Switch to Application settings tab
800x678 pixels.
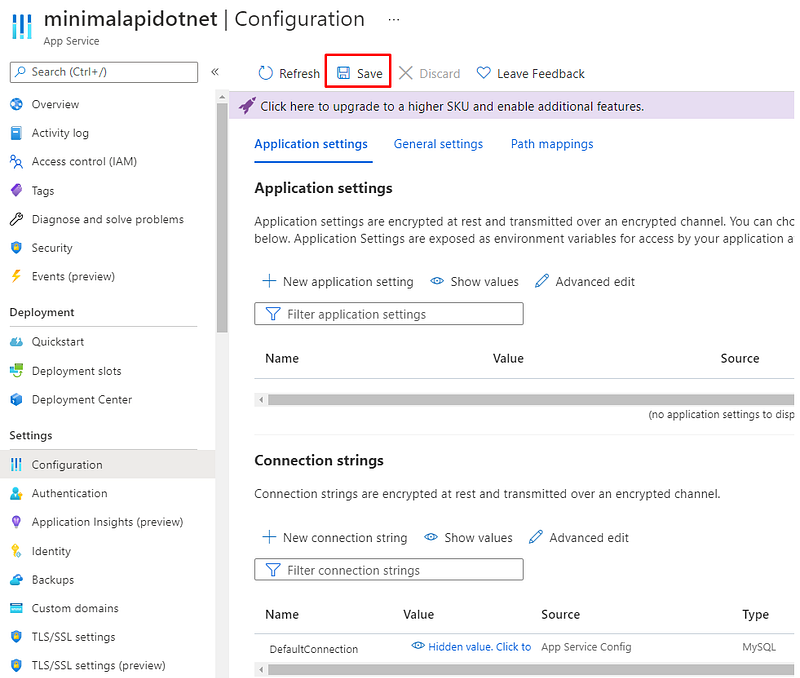coord(311,144)
